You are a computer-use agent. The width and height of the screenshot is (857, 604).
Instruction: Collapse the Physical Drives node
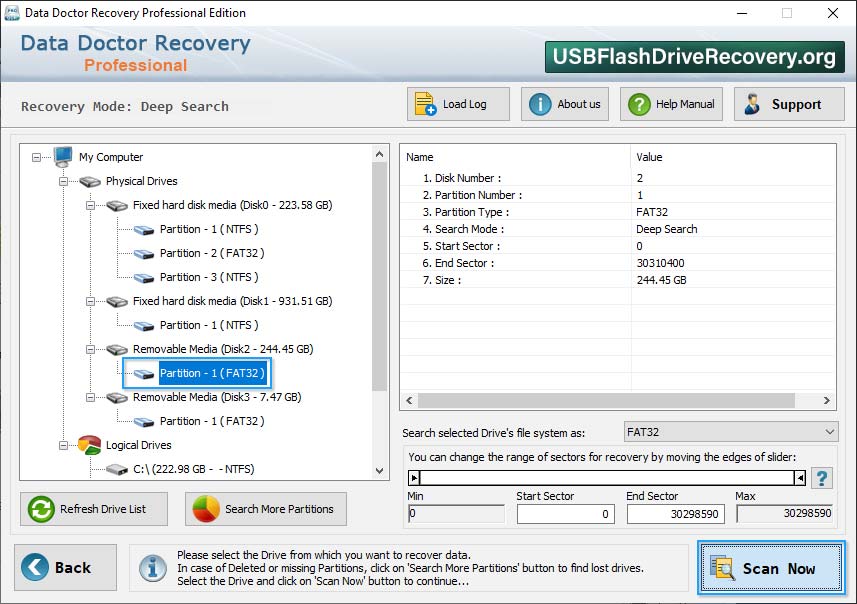pos(63,181)
